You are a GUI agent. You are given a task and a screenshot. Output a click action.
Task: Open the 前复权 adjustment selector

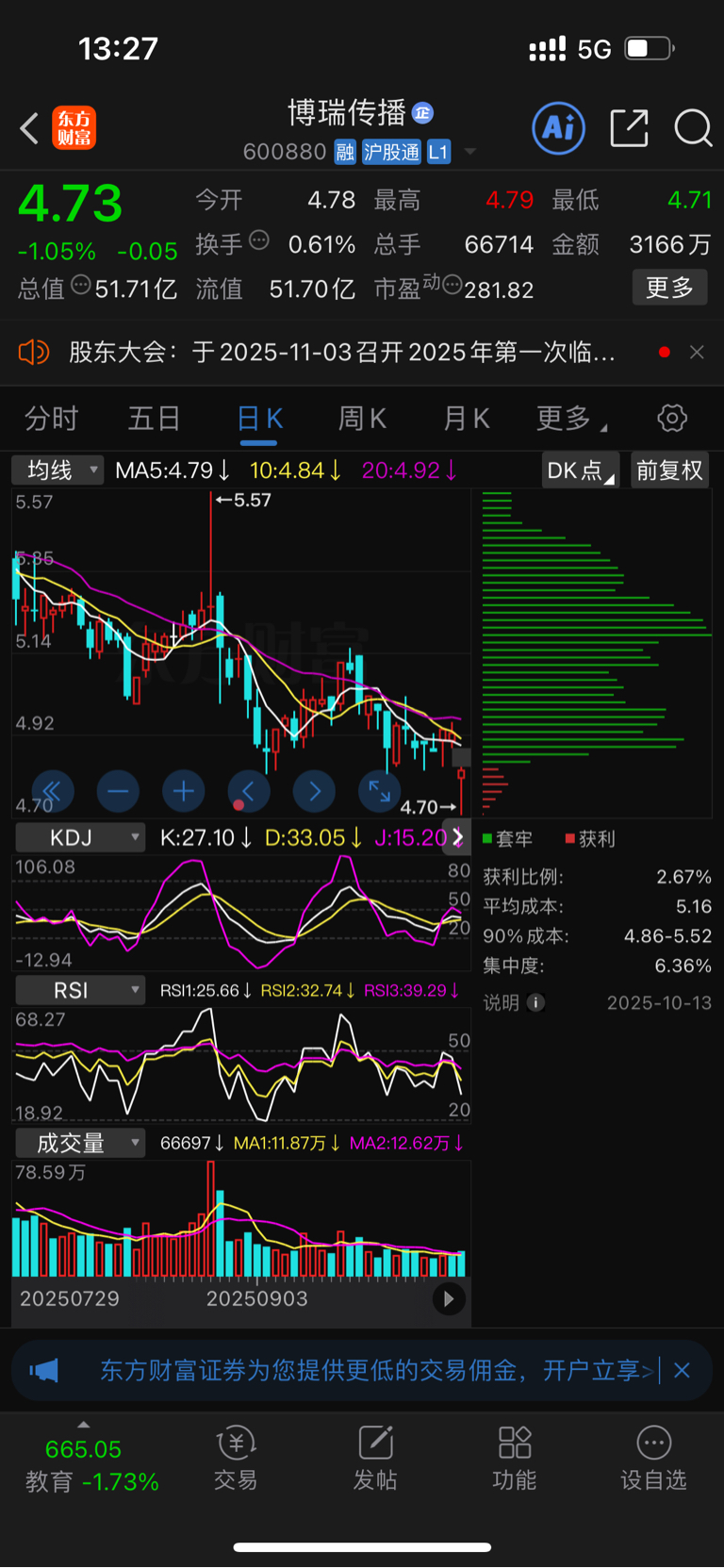coord(669,470)
